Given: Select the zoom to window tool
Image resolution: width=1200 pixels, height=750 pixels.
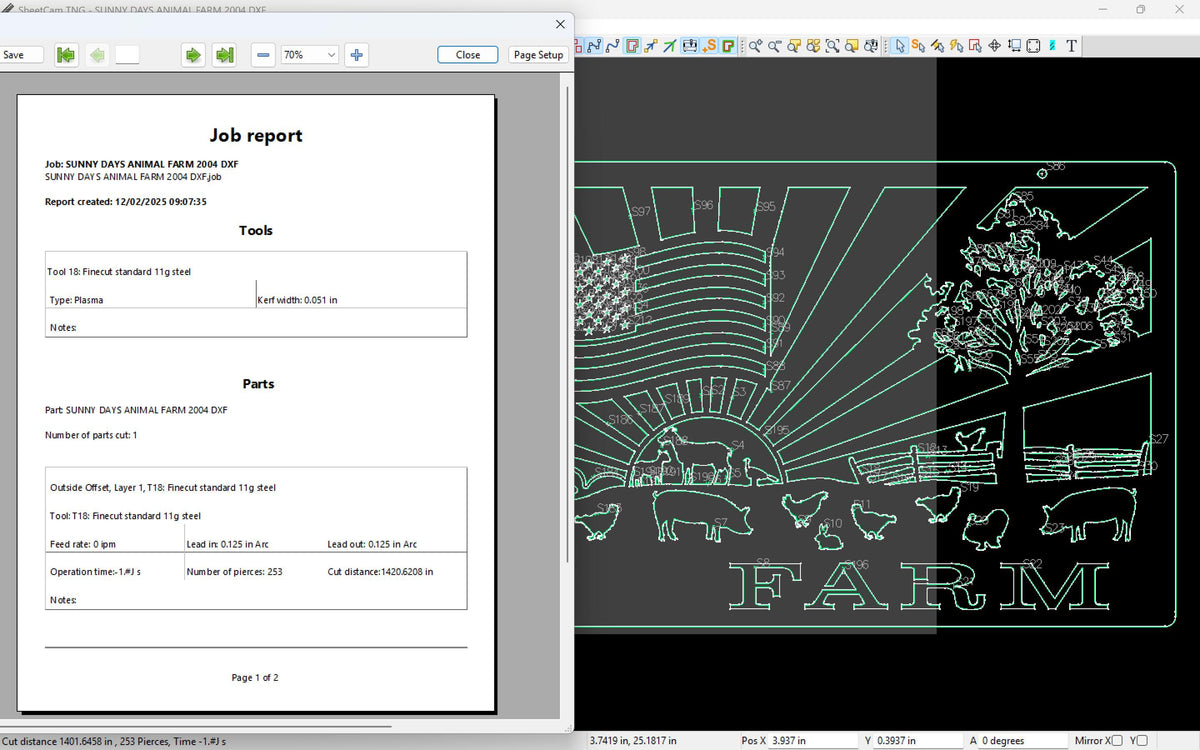Looking at the screenshot, I should click(x=832, y=46).
